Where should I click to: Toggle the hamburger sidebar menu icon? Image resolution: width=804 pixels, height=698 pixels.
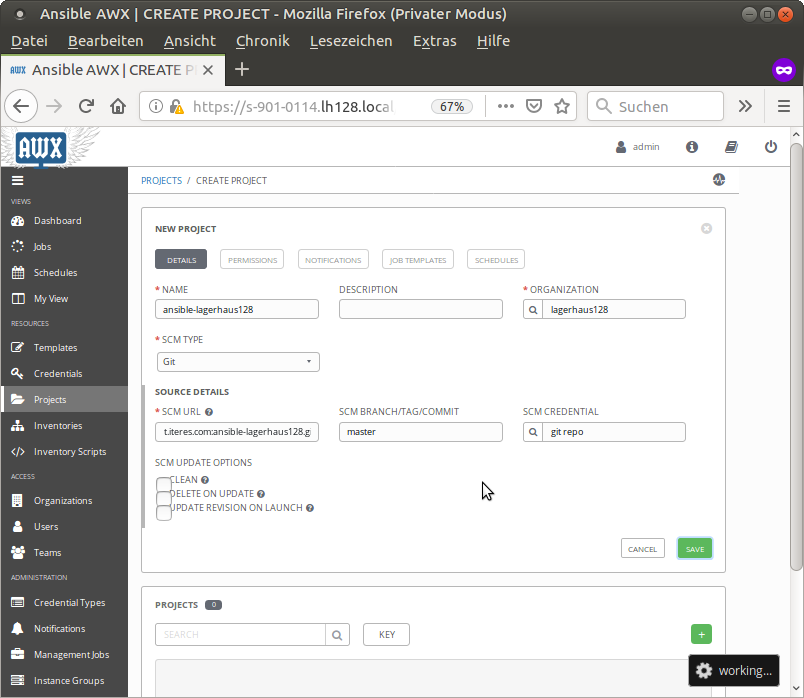point(17,181)
